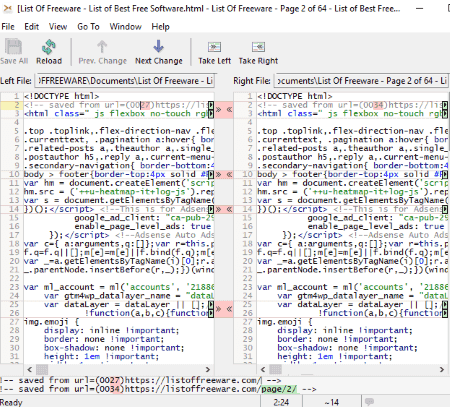The height and width of the screenshot is (407, 450).
Task: Open the Help menu
Action: coord(160,27)
